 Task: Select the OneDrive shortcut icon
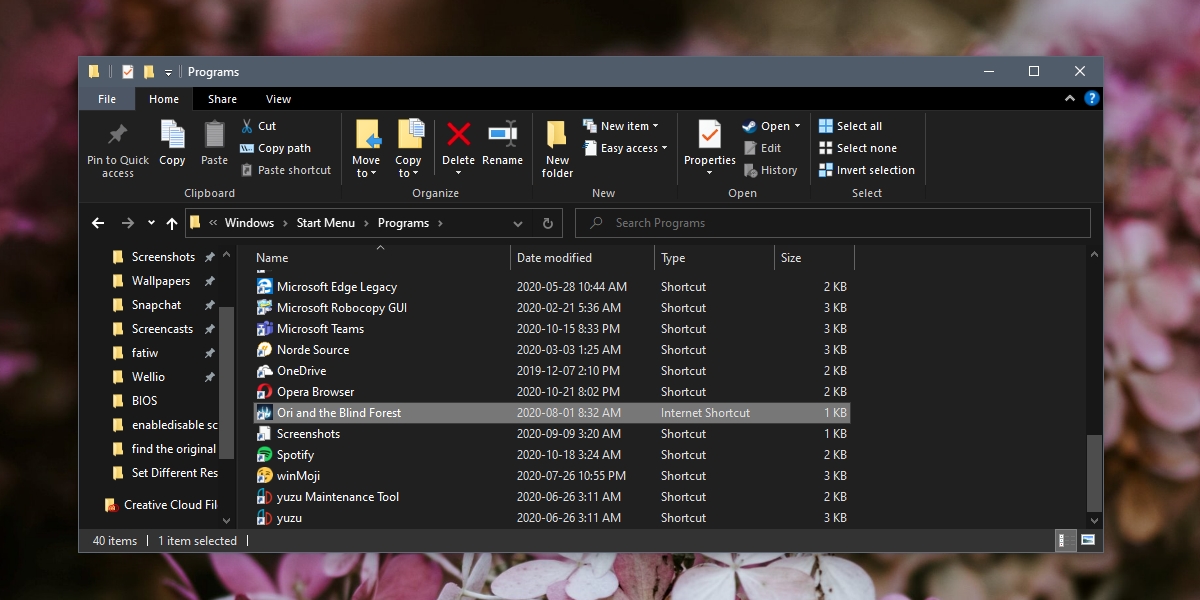[264, 371]
